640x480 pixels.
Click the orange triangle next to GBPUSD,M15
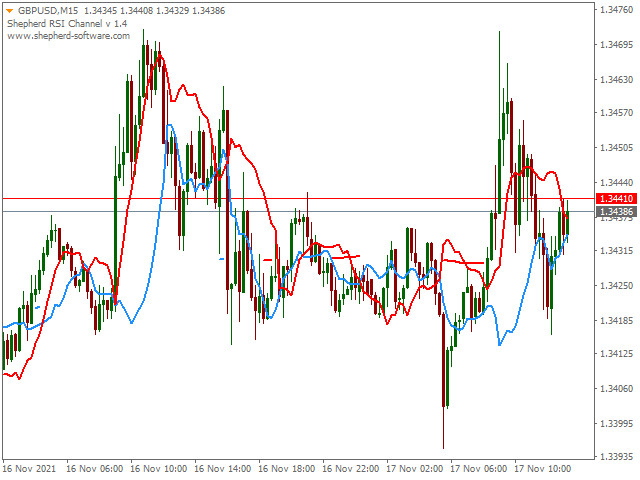click(x=9, y=11)
